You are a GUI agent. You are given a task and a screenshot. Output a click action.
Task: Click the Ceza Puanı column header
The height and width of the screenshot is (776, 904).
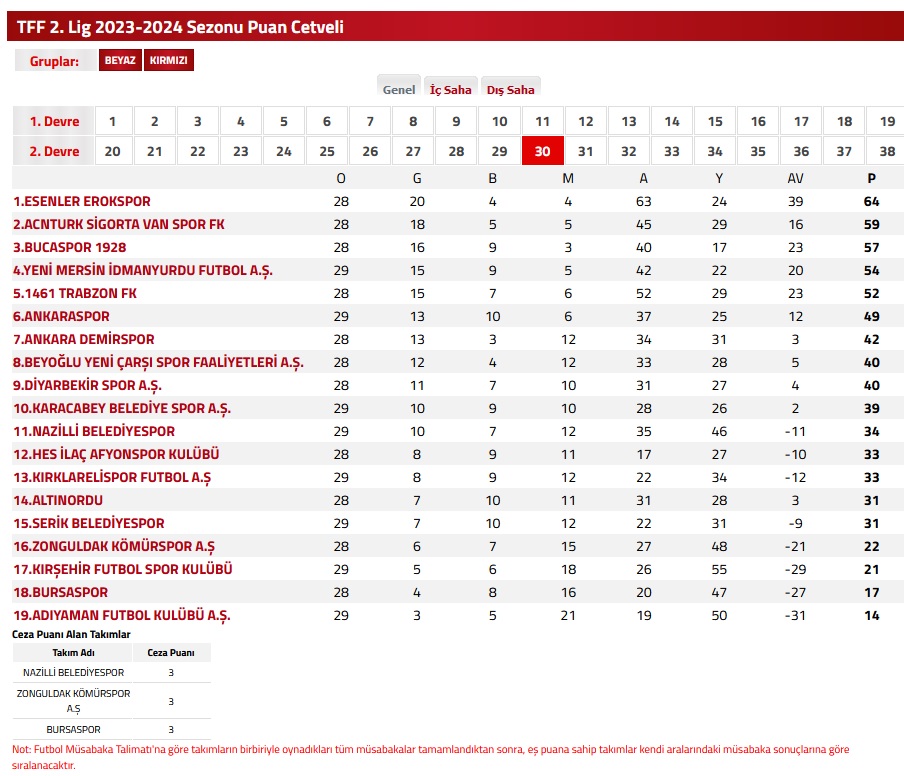(171, 653)
